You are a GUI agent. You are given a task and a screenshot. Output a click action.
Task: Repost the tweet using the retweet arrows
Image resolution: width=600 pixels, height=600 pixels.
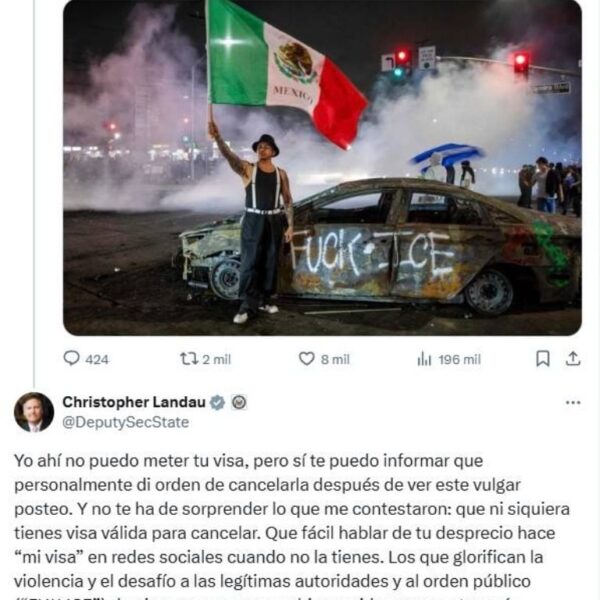(x=189, y=359)
